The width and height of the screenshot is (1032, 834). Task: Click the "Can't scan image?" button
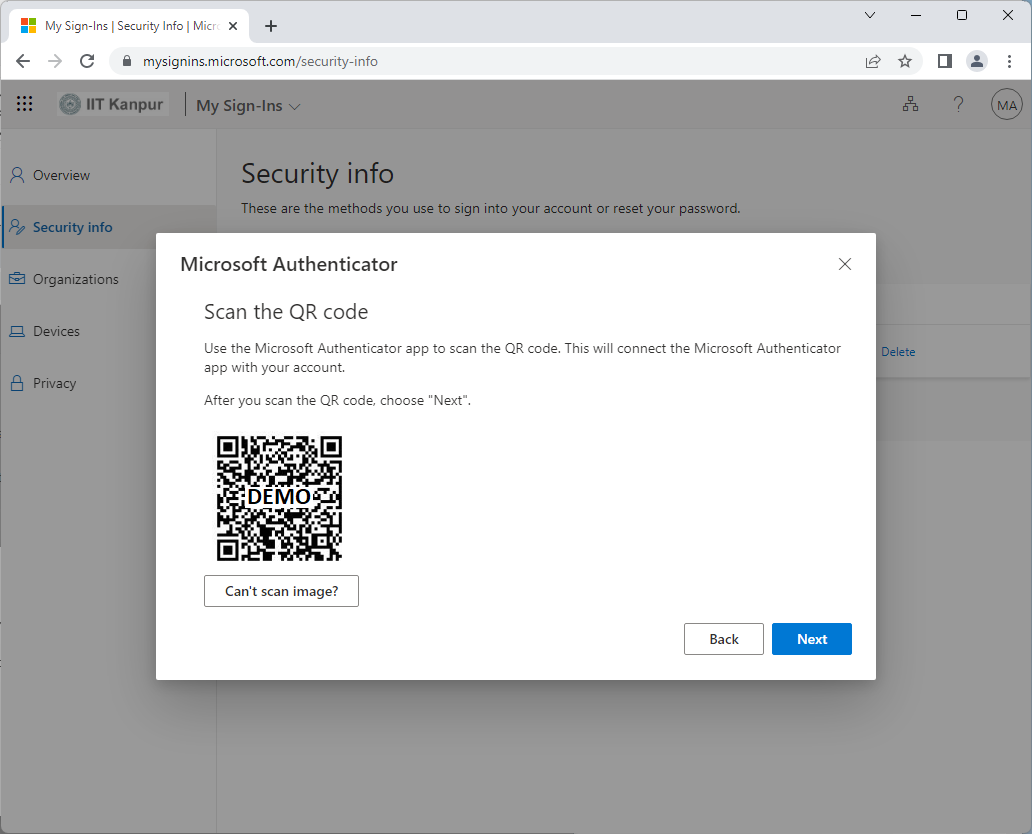click(x=281, y=590)
